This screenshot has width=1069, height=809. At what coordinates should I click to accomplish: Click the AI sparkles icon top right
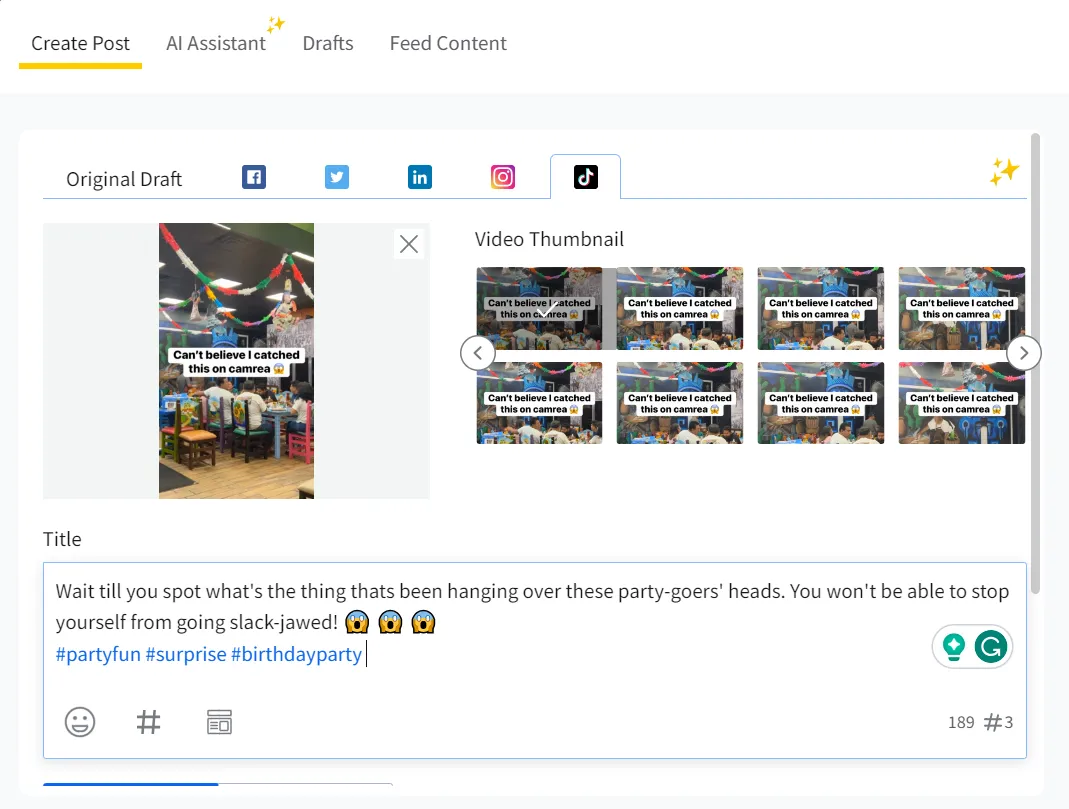pos(1004,171)
